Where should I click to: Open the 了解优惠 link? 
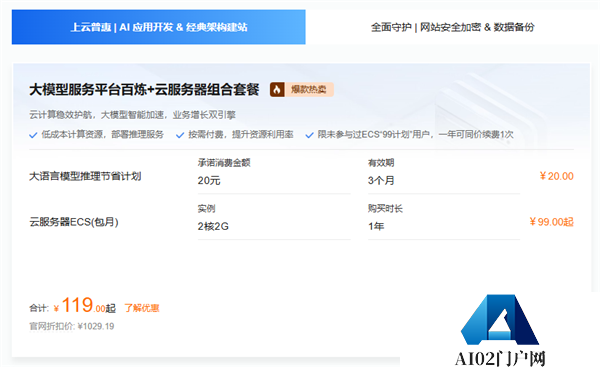[142, 308]
